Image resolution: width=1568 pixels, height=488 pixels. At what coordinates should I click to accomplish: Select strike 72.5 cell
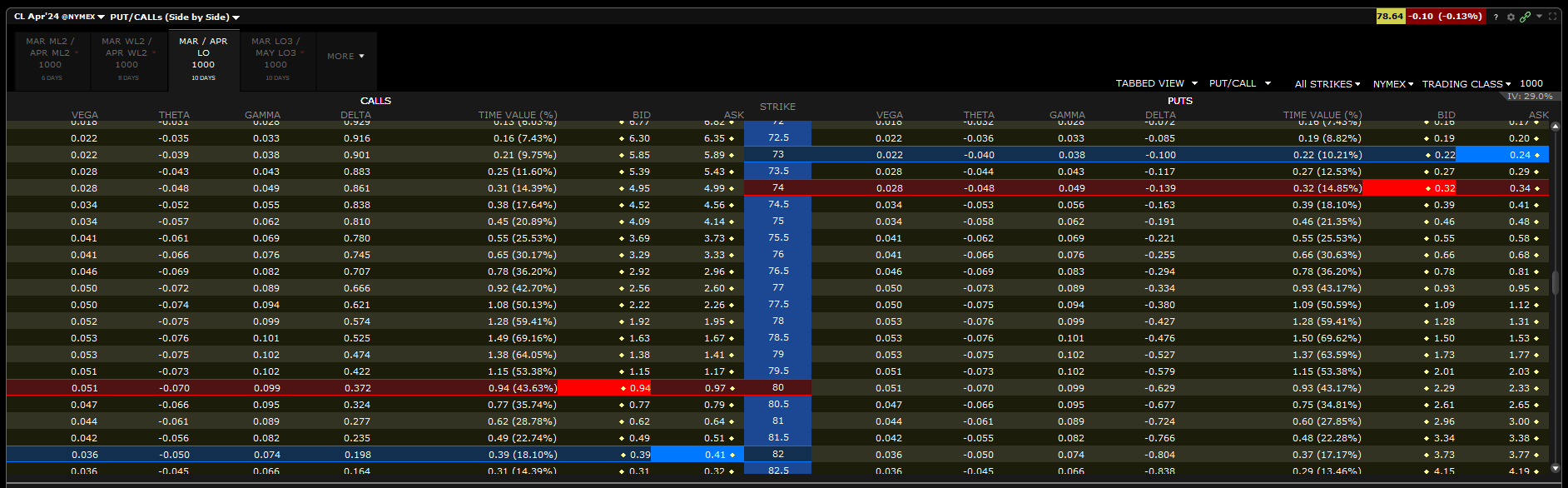pos(777,137)
